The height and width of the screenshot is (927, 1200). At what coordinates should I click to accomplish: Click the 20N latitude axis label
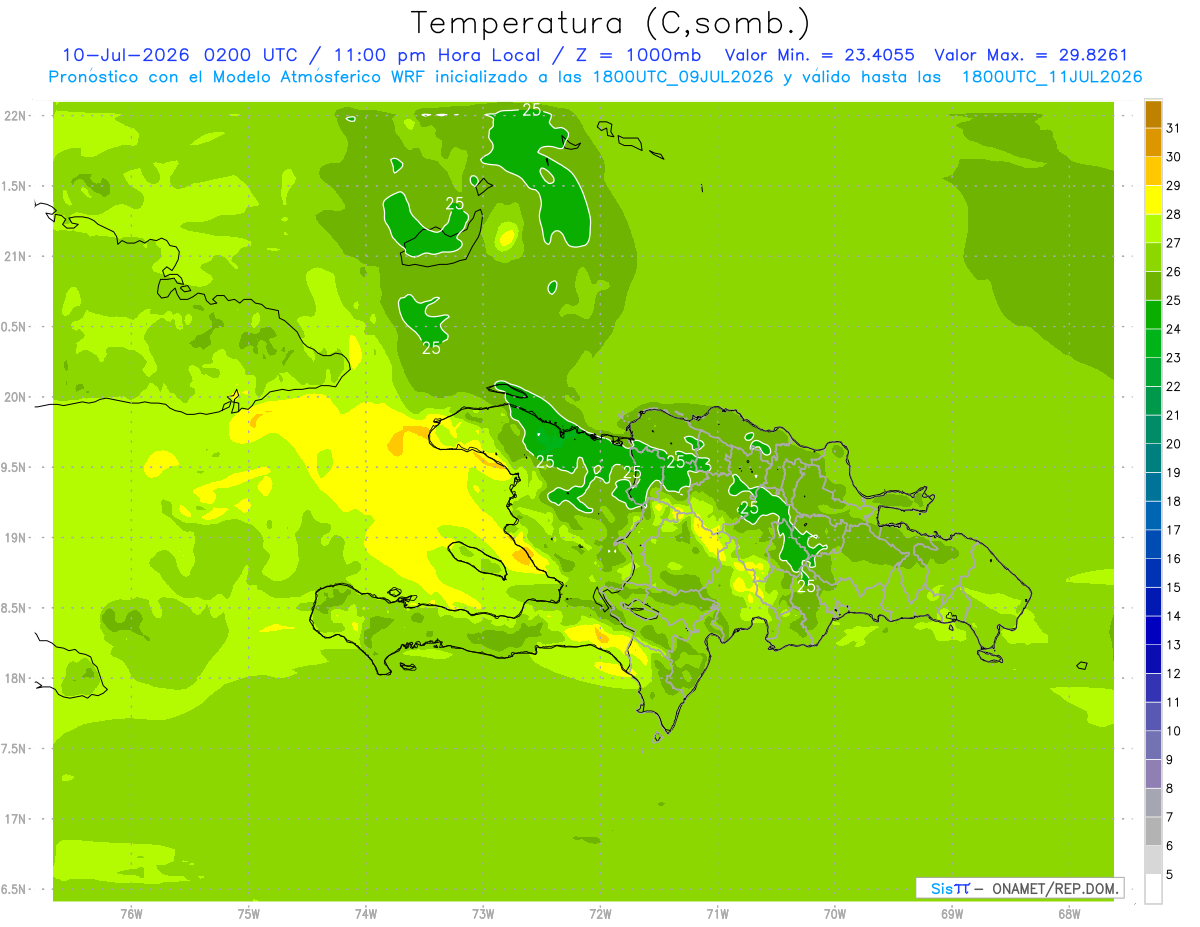tap(15, 397)
